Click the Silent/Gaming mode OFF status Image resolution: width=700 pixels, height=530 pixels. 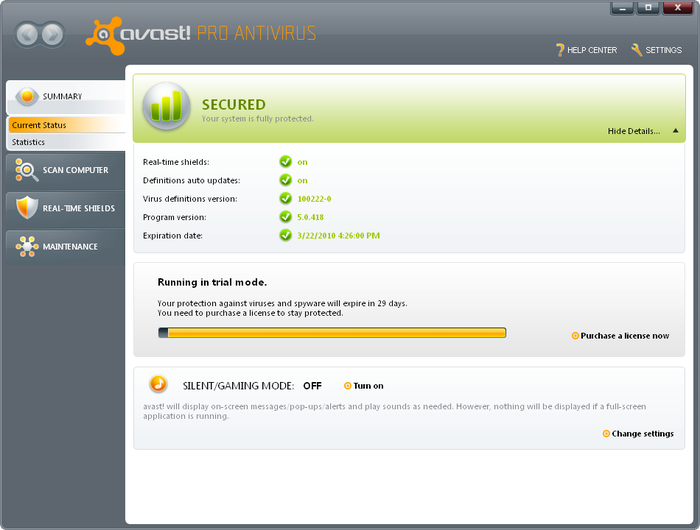click(312, 386)
